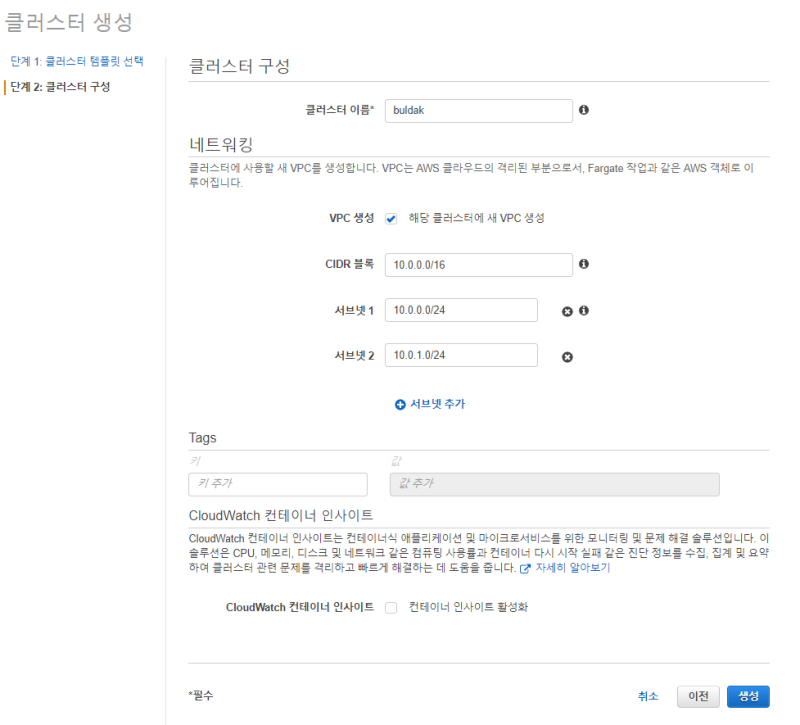Click the plus icon for 서브넷 추가
The height and width of the screenshot is (725, 800).
pos(400,405)
